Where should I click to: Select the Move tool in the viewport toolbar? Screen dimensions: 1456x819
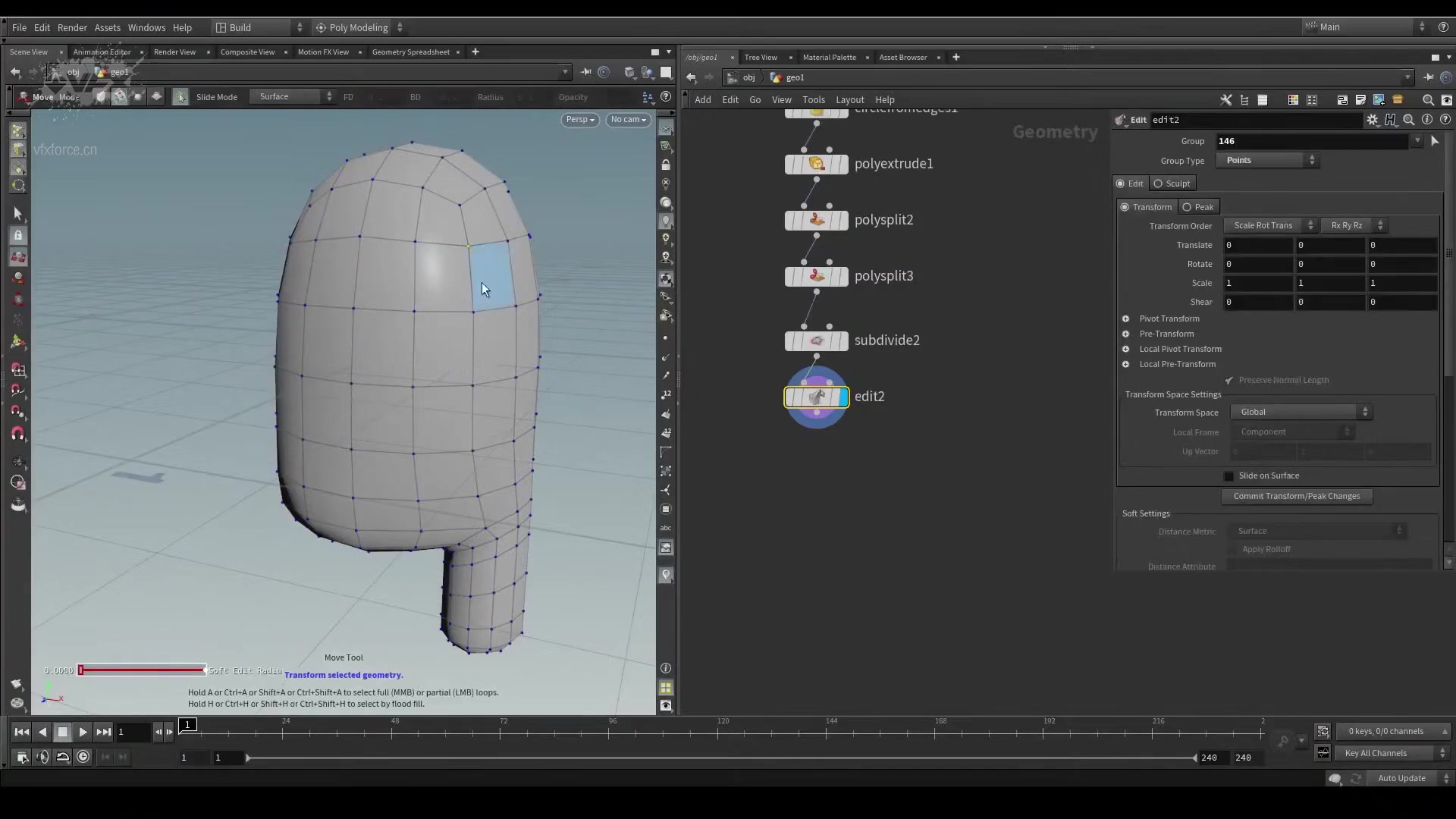point(30,96)
